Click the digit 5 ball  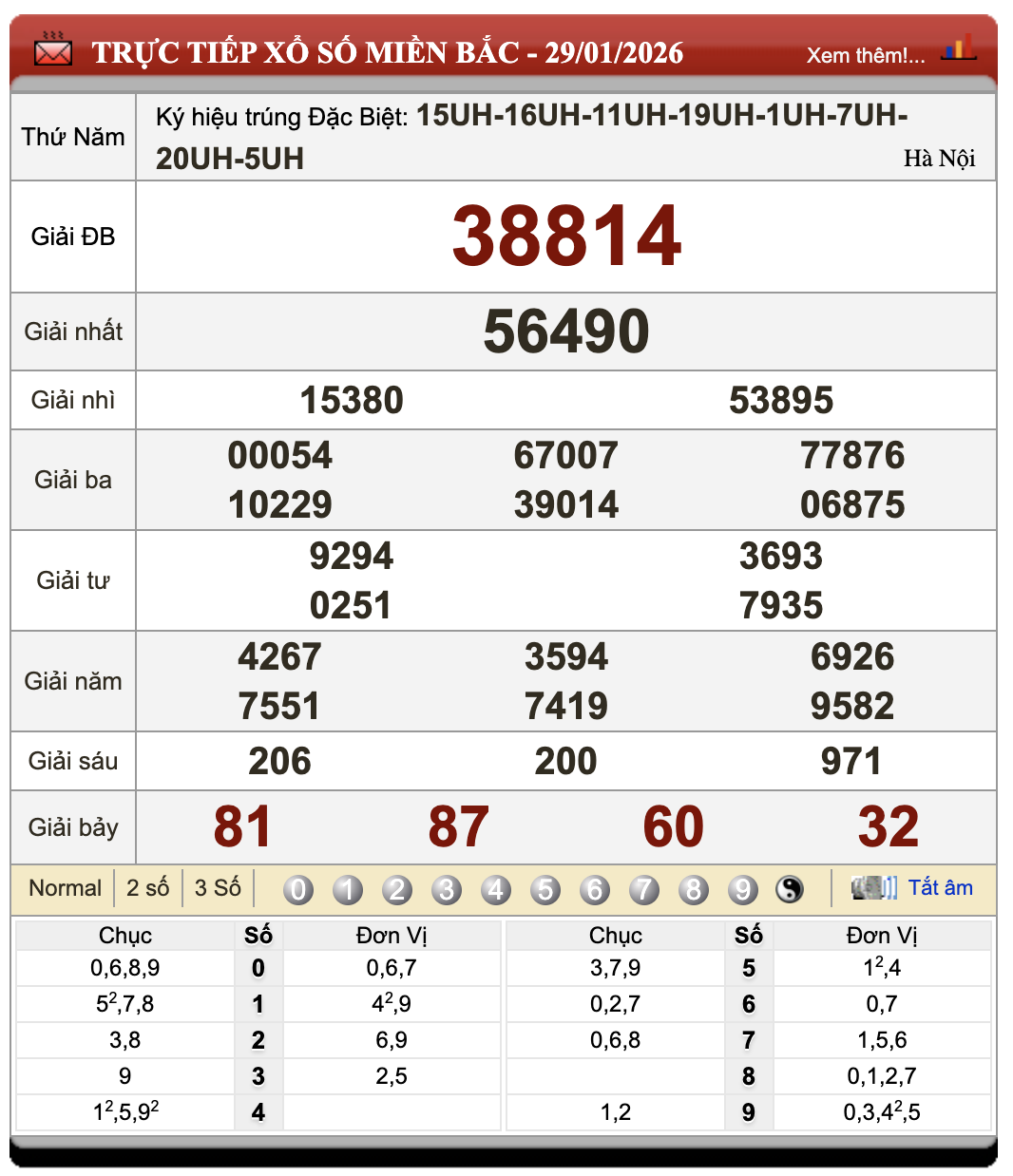coord(545,890)
